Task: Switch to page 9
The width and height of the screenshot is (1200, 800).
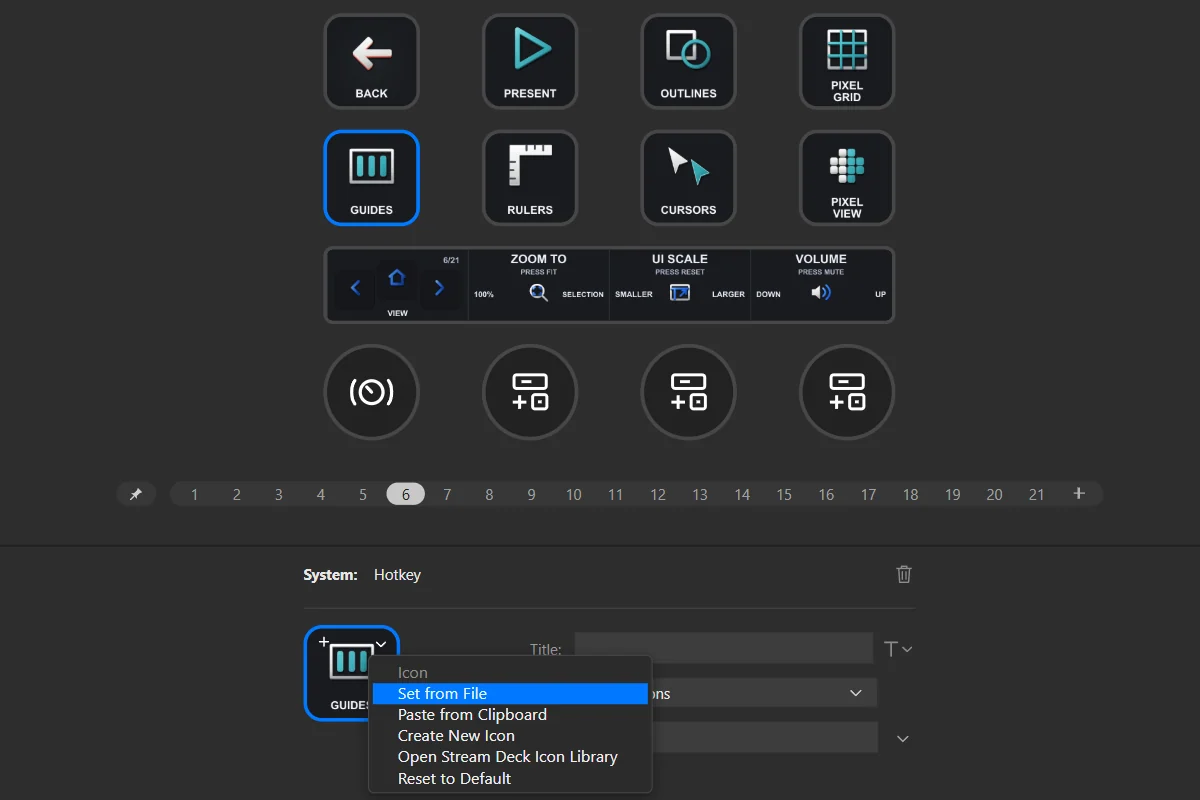Action: coord(531,494)
